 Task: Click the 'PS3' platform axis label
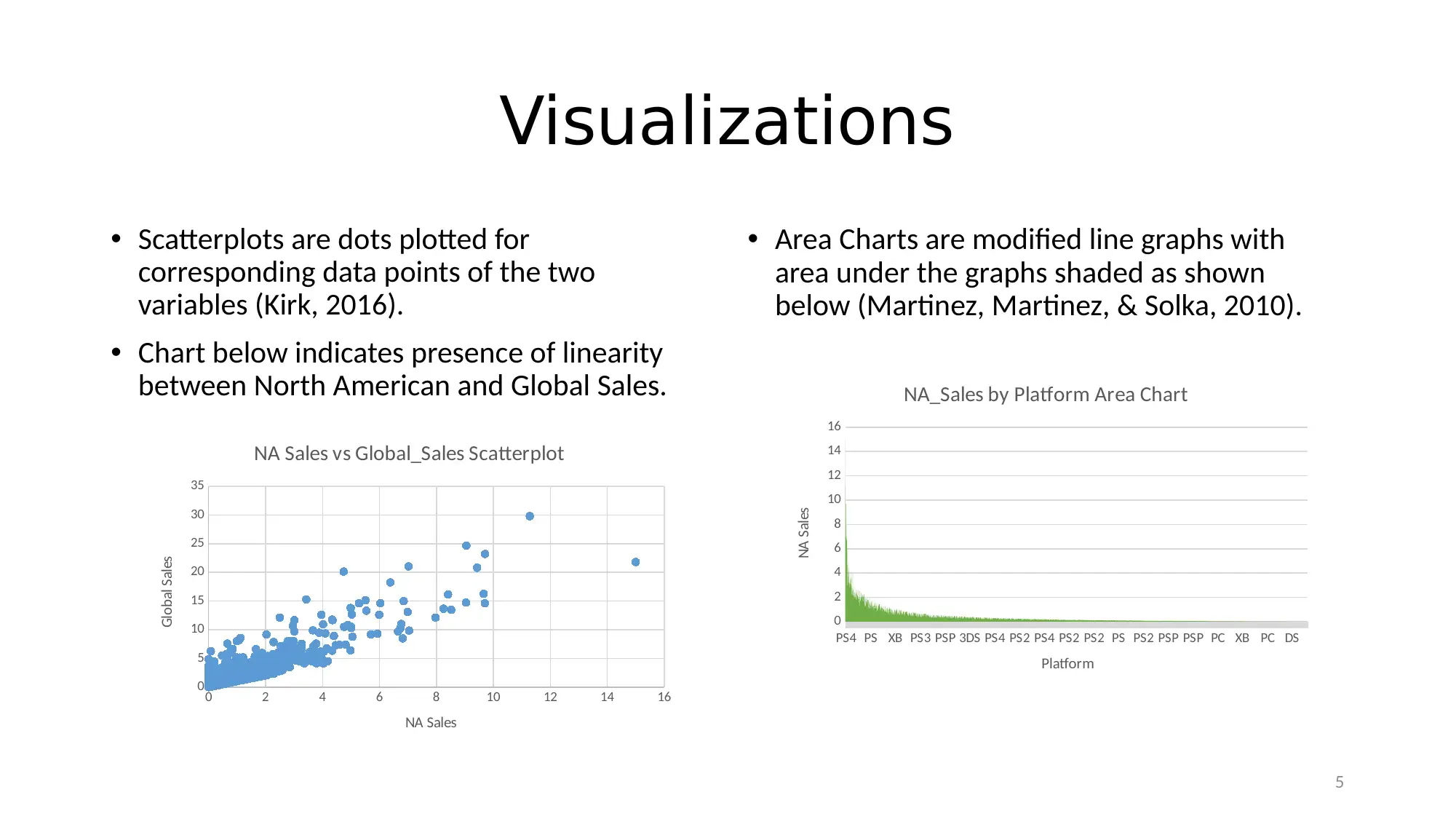tap(920, 638)
